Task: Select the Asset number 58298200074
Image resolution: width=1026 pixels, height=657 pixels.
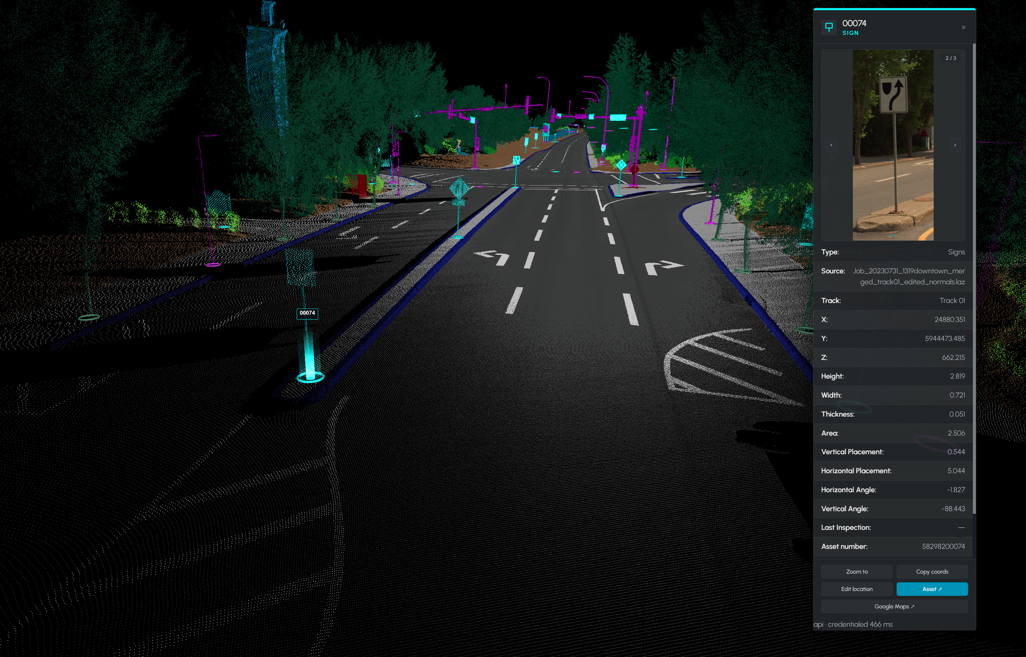Action: coord(943,546)
